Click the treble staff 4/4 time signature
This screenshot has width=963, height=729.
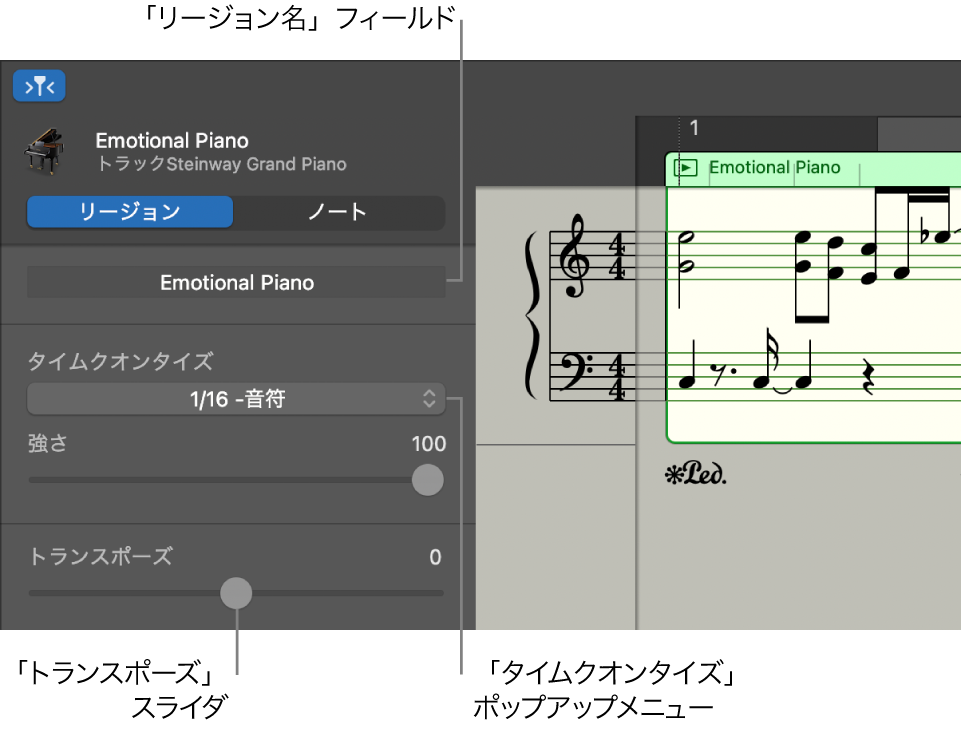617,255
